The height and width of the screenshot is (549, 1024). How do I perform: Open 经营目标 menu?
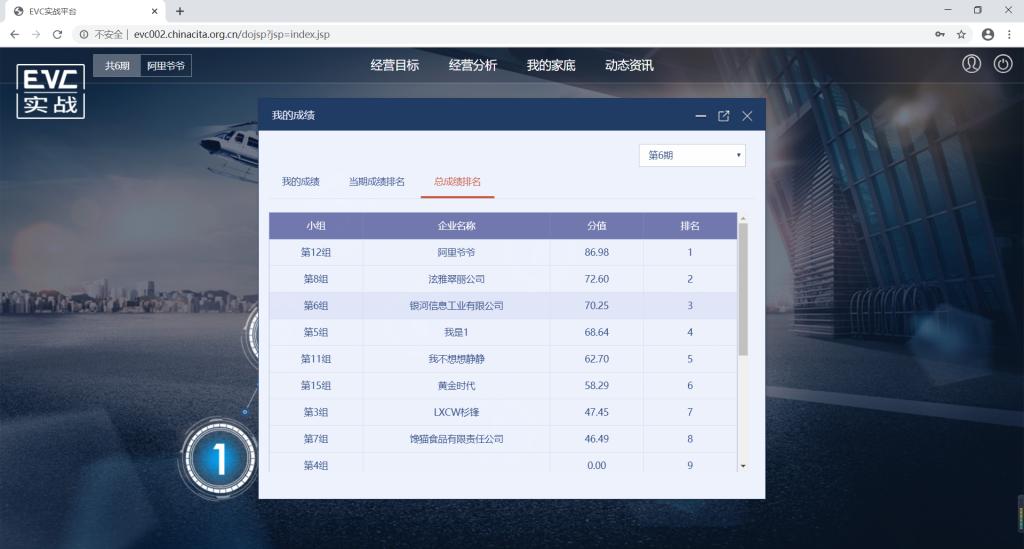pyautogui.click(x=395, y=66)
